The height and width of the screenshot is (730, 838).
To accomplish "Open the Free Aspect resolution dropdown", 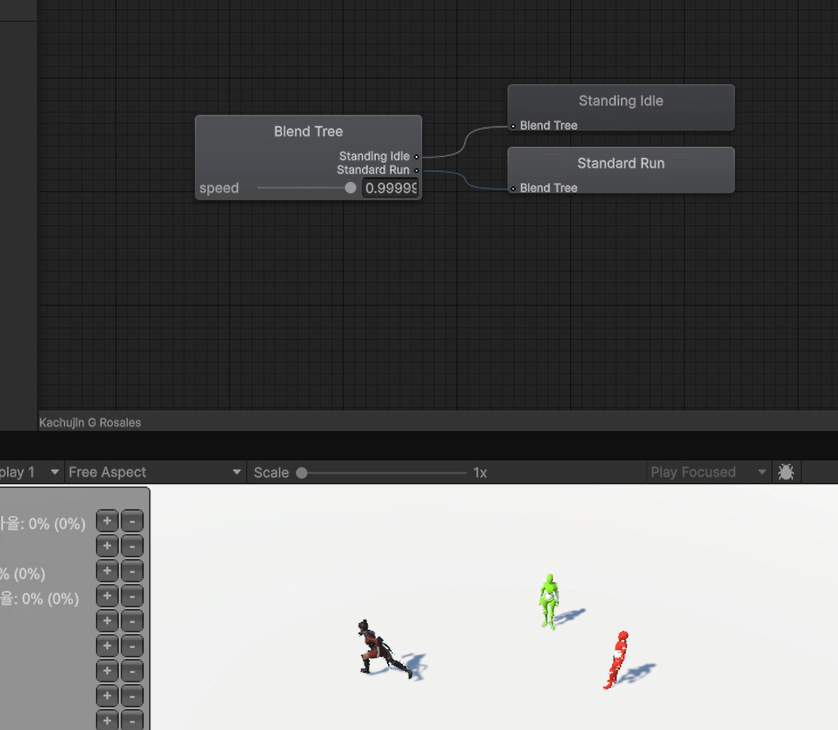I will point(154,472).
